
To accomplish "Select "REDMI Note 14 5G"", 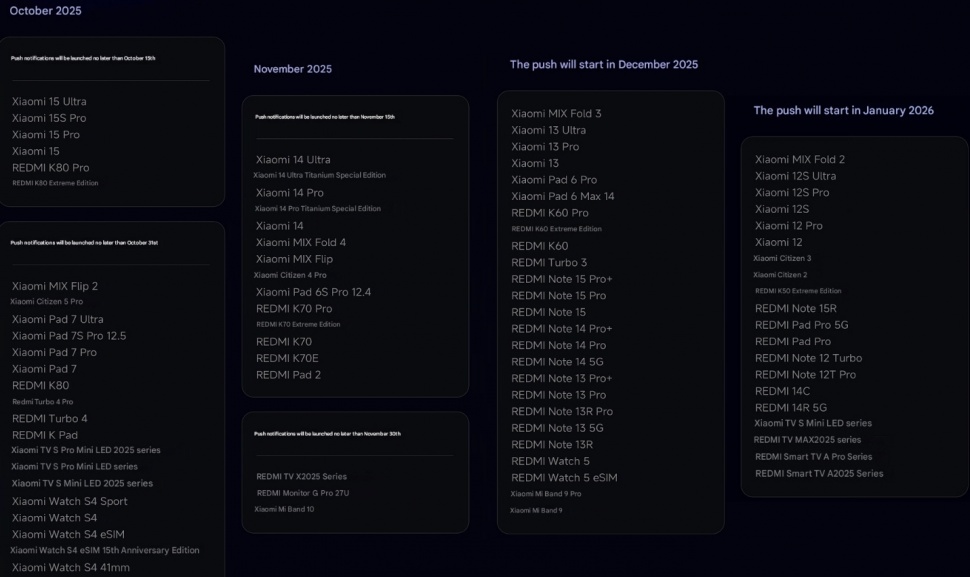I will [x=557, y=362].
